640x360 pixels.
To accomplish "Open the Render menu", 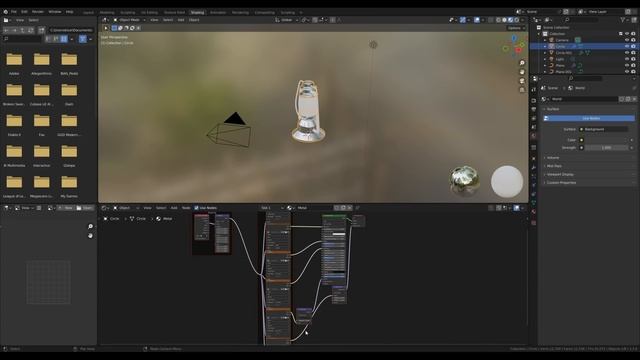I will pos(38,12).
